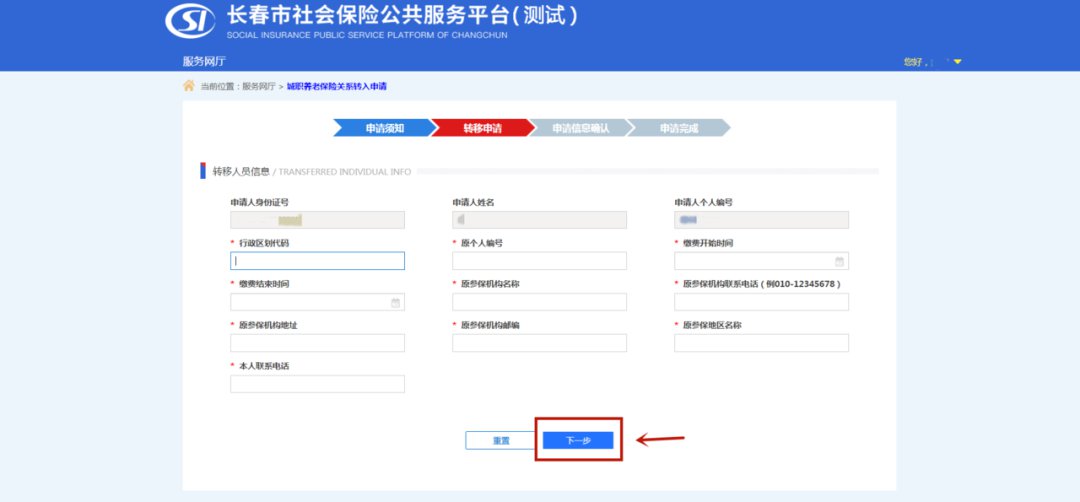
Task: Expand the user account dropdown arrow
Action: [x=957, y=62]
